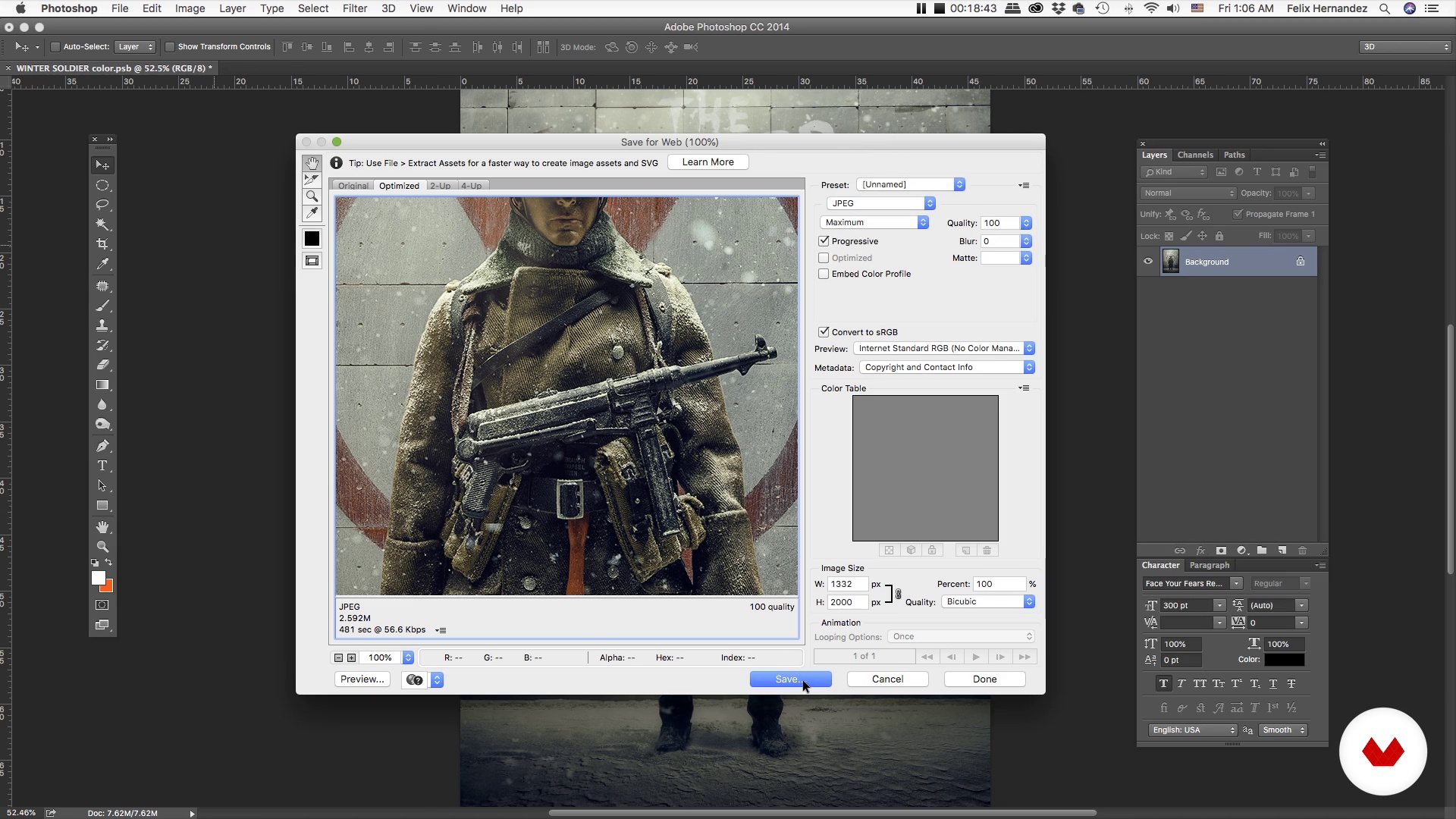Image resolution: width=1456 pixels, height=819 pixels.
Task: Click the browser preview icon button
Action: tap(415, 679)
